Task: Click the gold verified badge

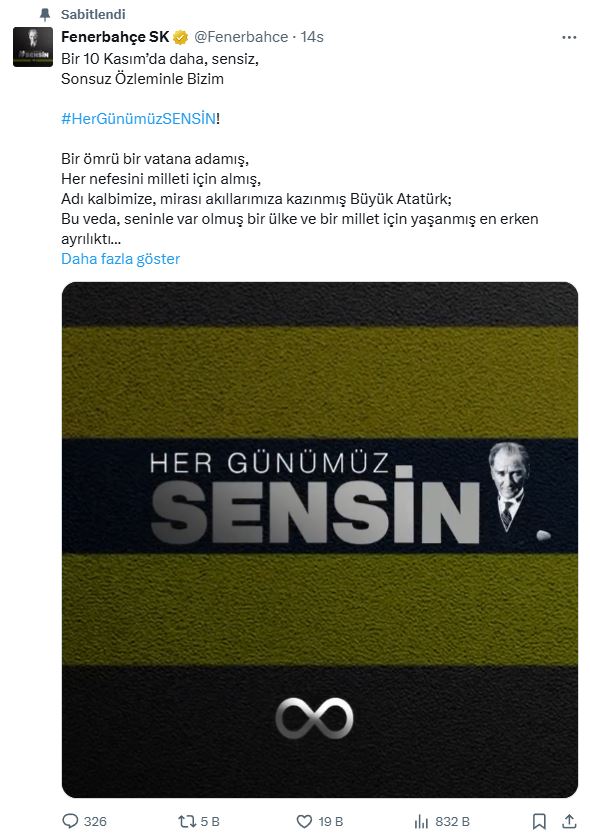Action: click(181, 37)
